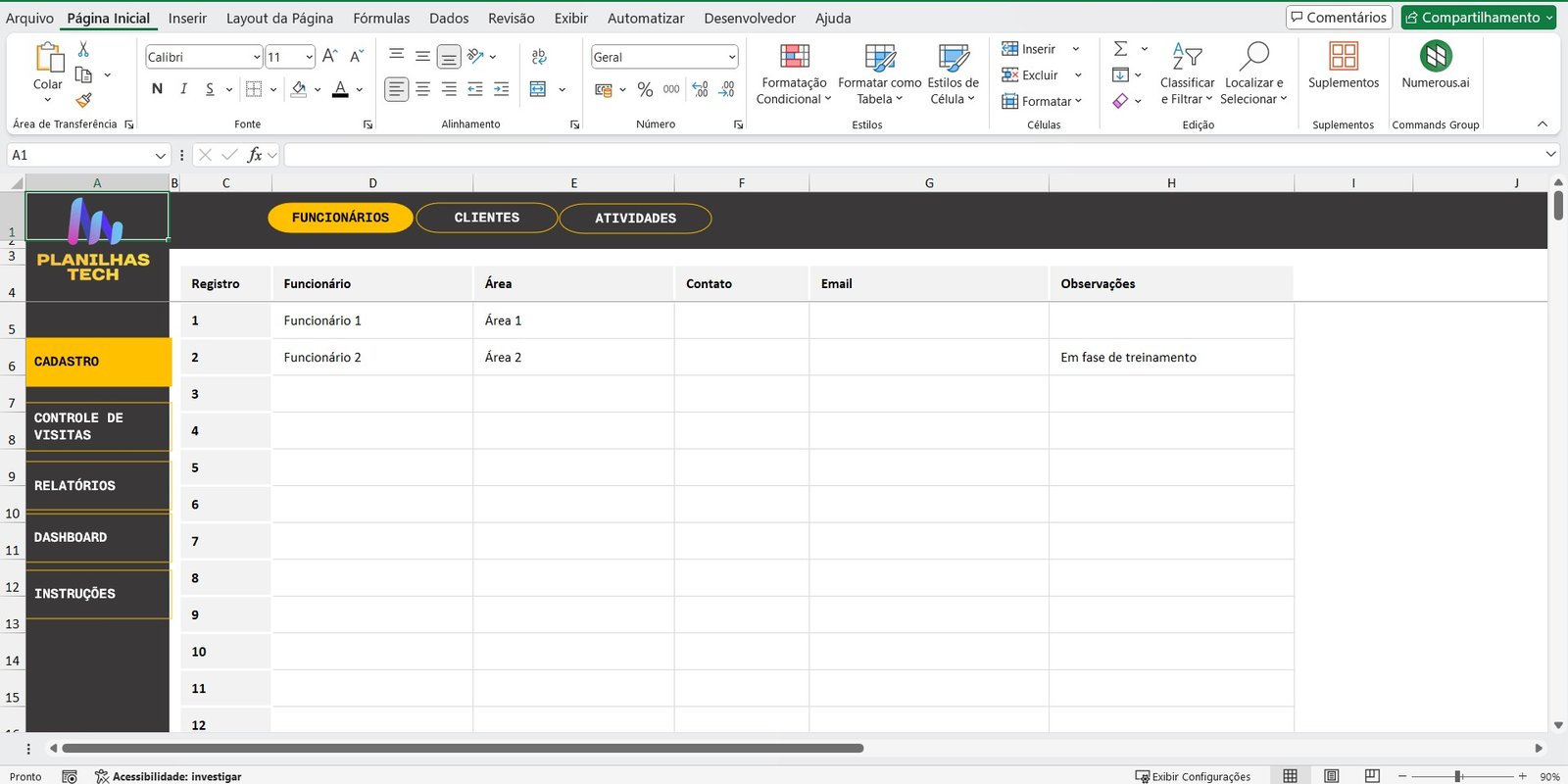The width and height of the screenshot is (1568, 784).
Task: Open Localizar e Selecionar
Action: pyautogui.click(x=1253, y=73)
